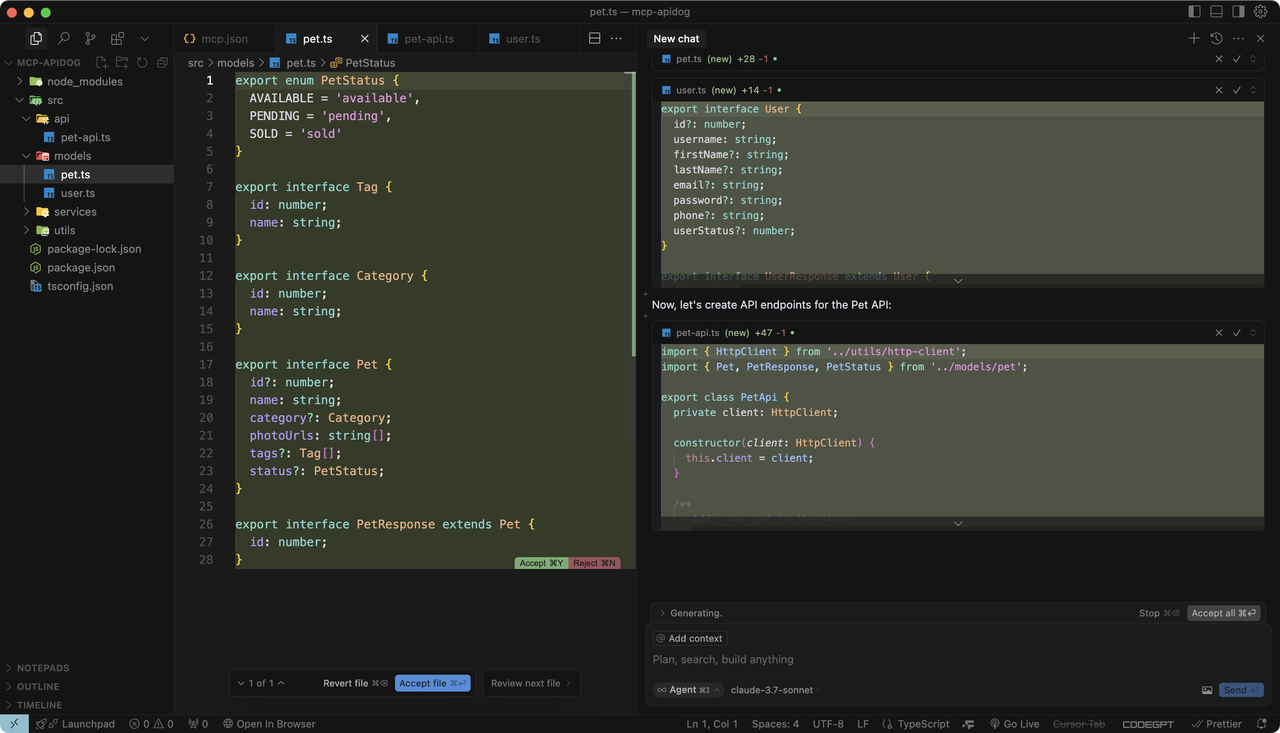Viewport: 1280px width, 733px height.
Task: Click Review next file button
Action: pyautogui.click(x=531, y=683)
